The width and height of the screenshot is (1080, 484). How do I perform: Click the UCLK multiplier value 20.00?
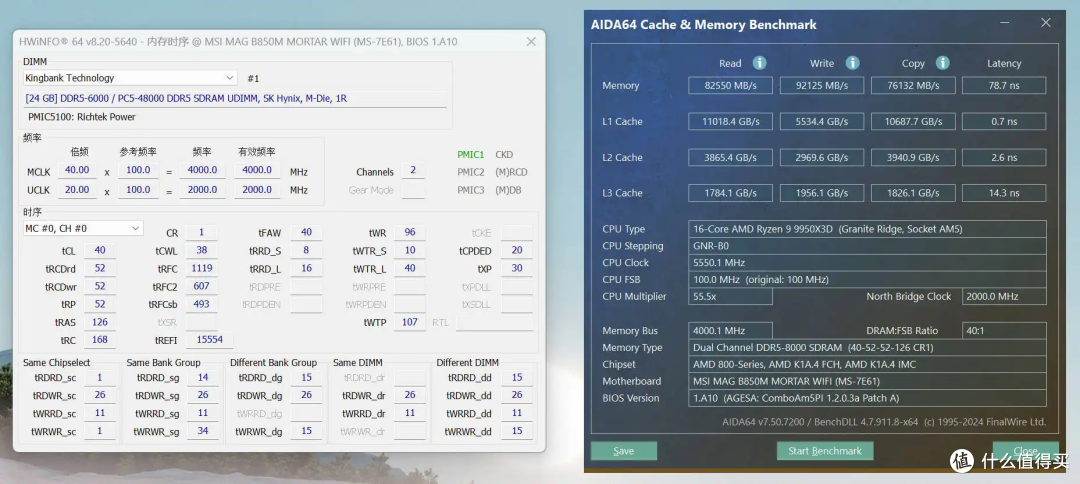tap(77, 189)
